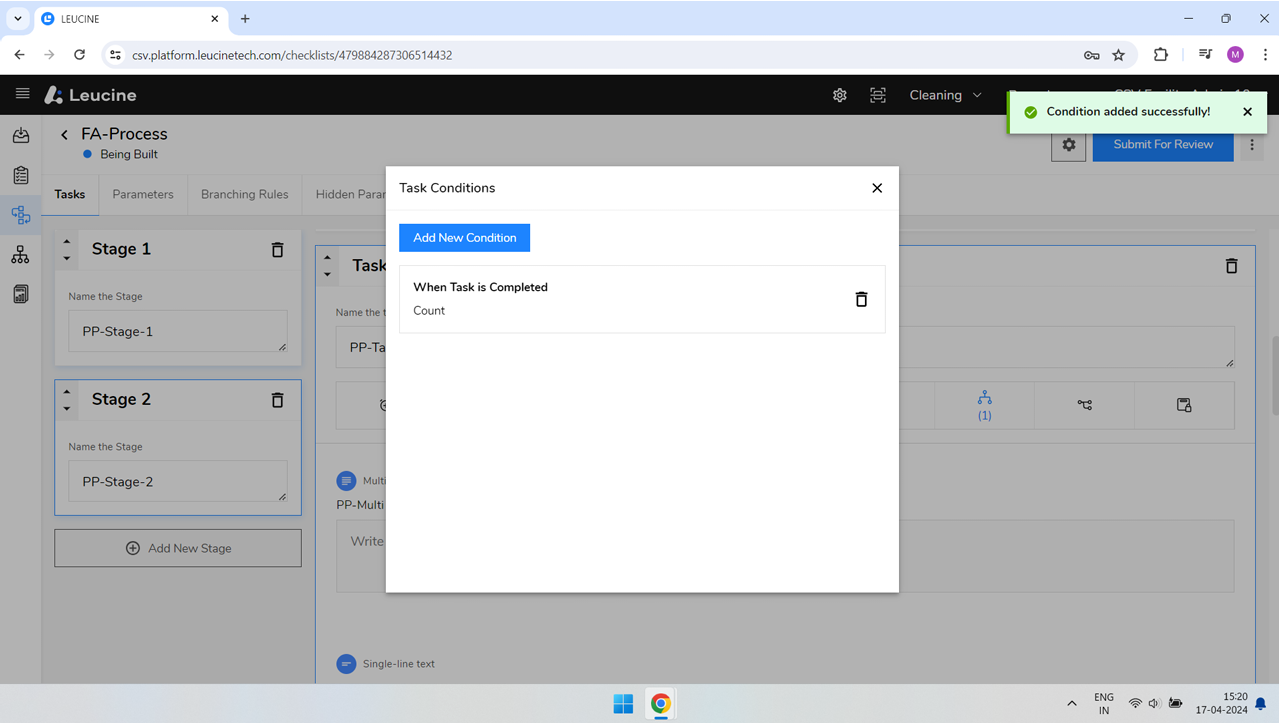Image resolution: width=1279 pixels, height=723 pixels.
Task: Open task conditions icon showing (1)
Action: click(x=984, y=405)
